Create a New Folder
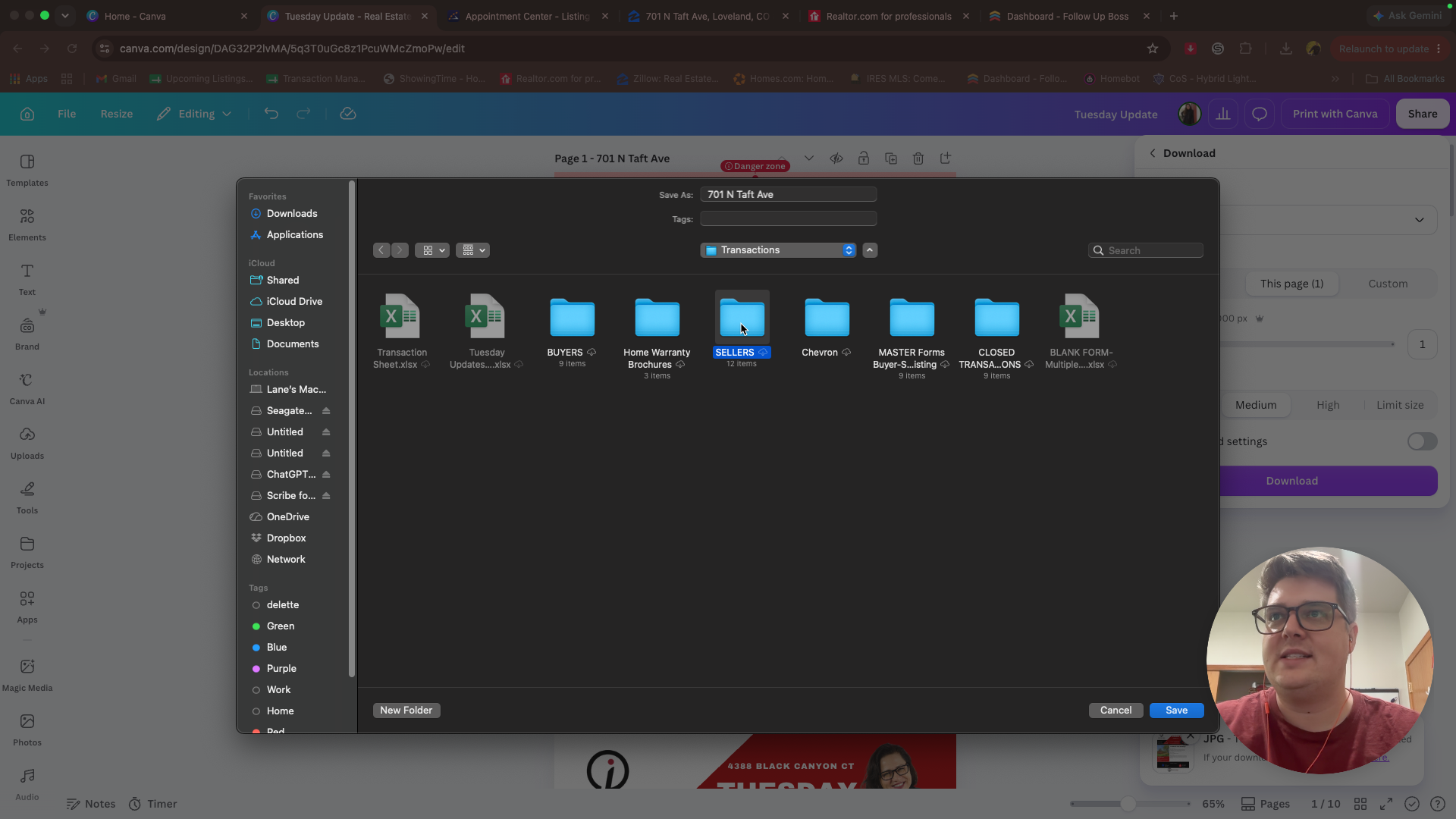The height and width of the screenshot is (819, 1456). (406, 711)
